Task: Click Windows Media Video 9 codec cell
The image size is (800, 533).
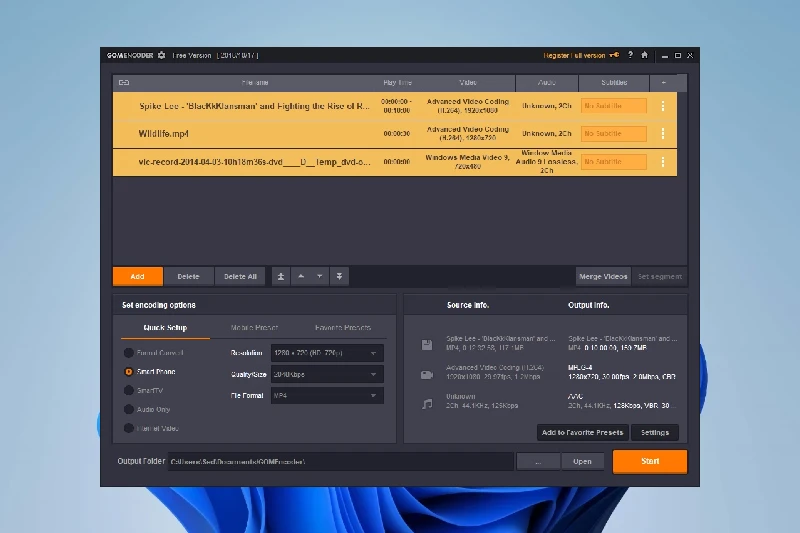Action: click(x=468, y=162)
